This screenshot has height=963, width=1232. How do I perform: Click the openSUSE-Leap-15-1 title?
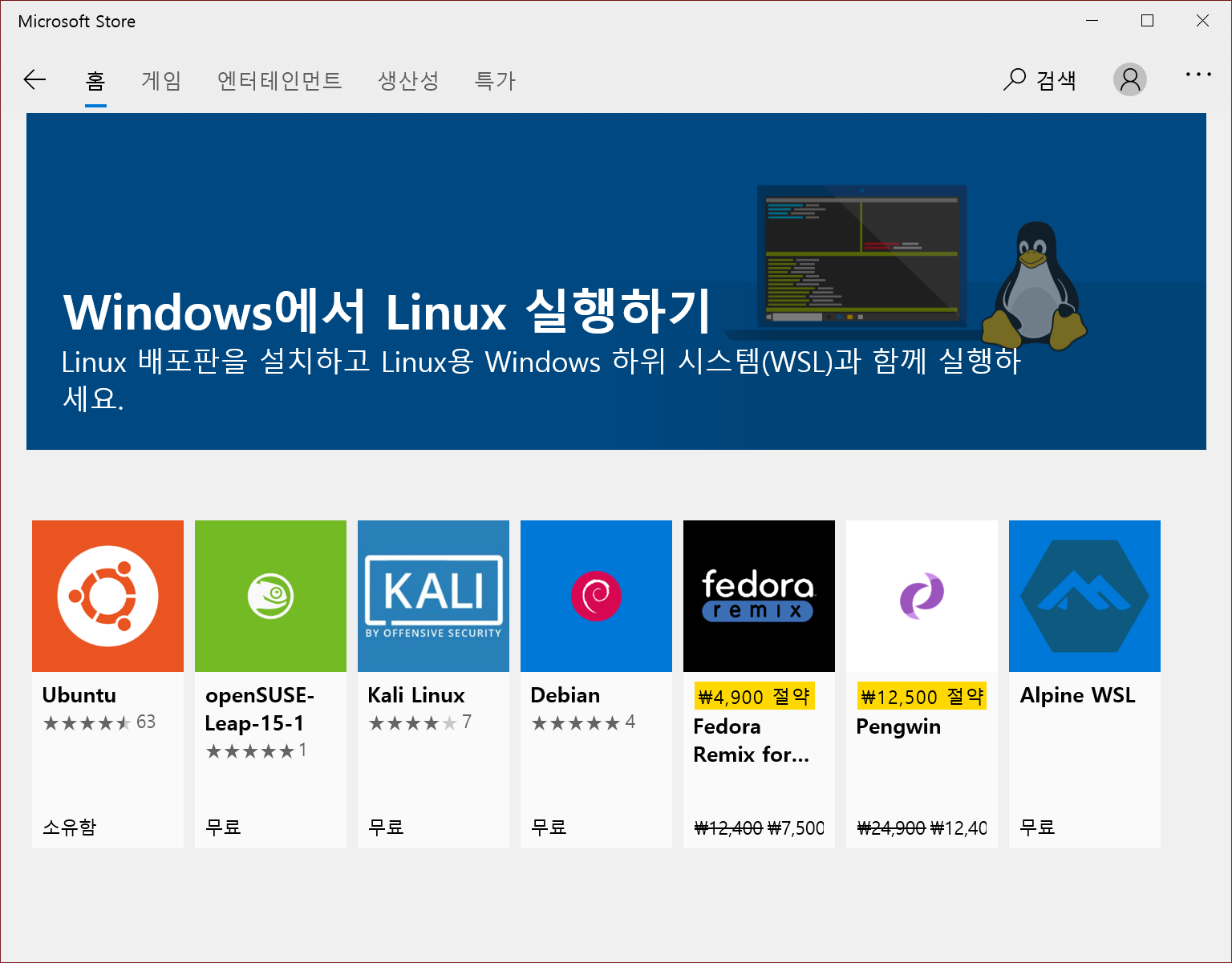[x=259, y=709]
